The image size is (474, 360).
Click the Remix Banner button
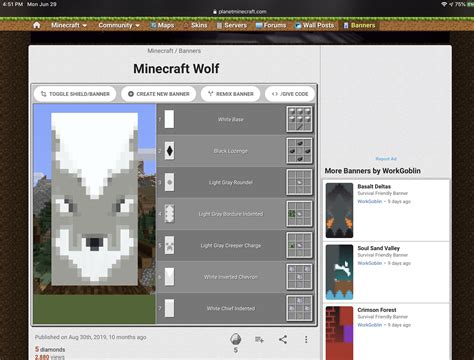click(230, 94)
